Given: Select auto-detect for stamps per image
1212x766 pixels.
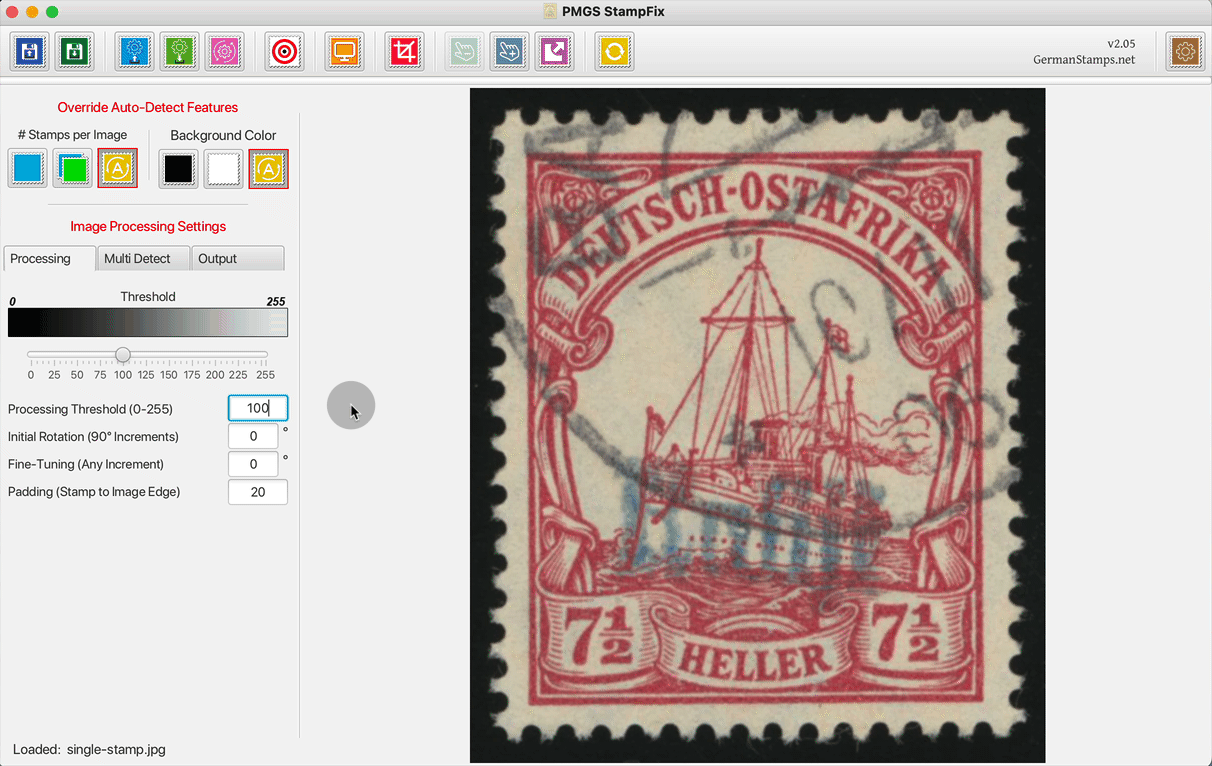Looking at the screenshot, I should pyautogui.click(x=118, y=169).
